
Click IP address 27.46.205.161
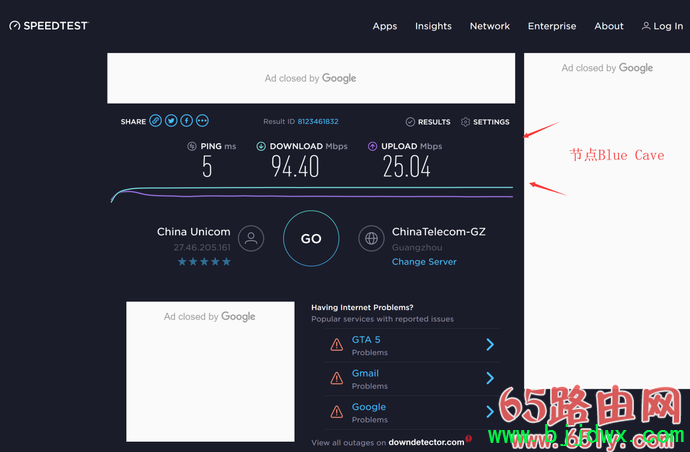point(202,247)
